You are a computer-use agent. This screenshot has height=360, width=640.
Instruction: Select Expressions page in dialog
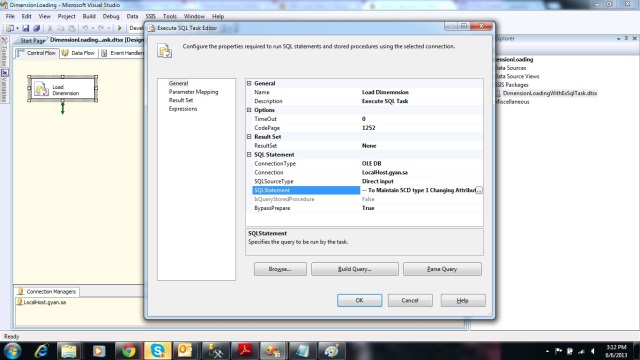(183, 109)
